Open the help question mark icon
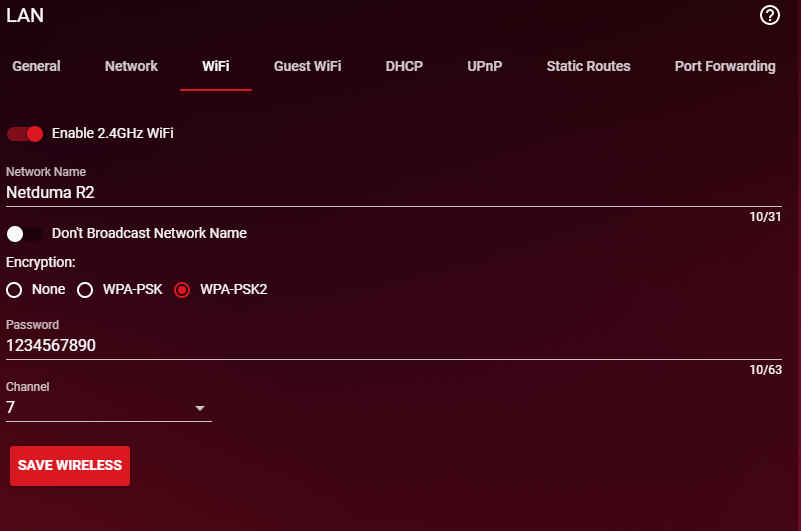This screenshot has height=531, width=801. point(769,15)
